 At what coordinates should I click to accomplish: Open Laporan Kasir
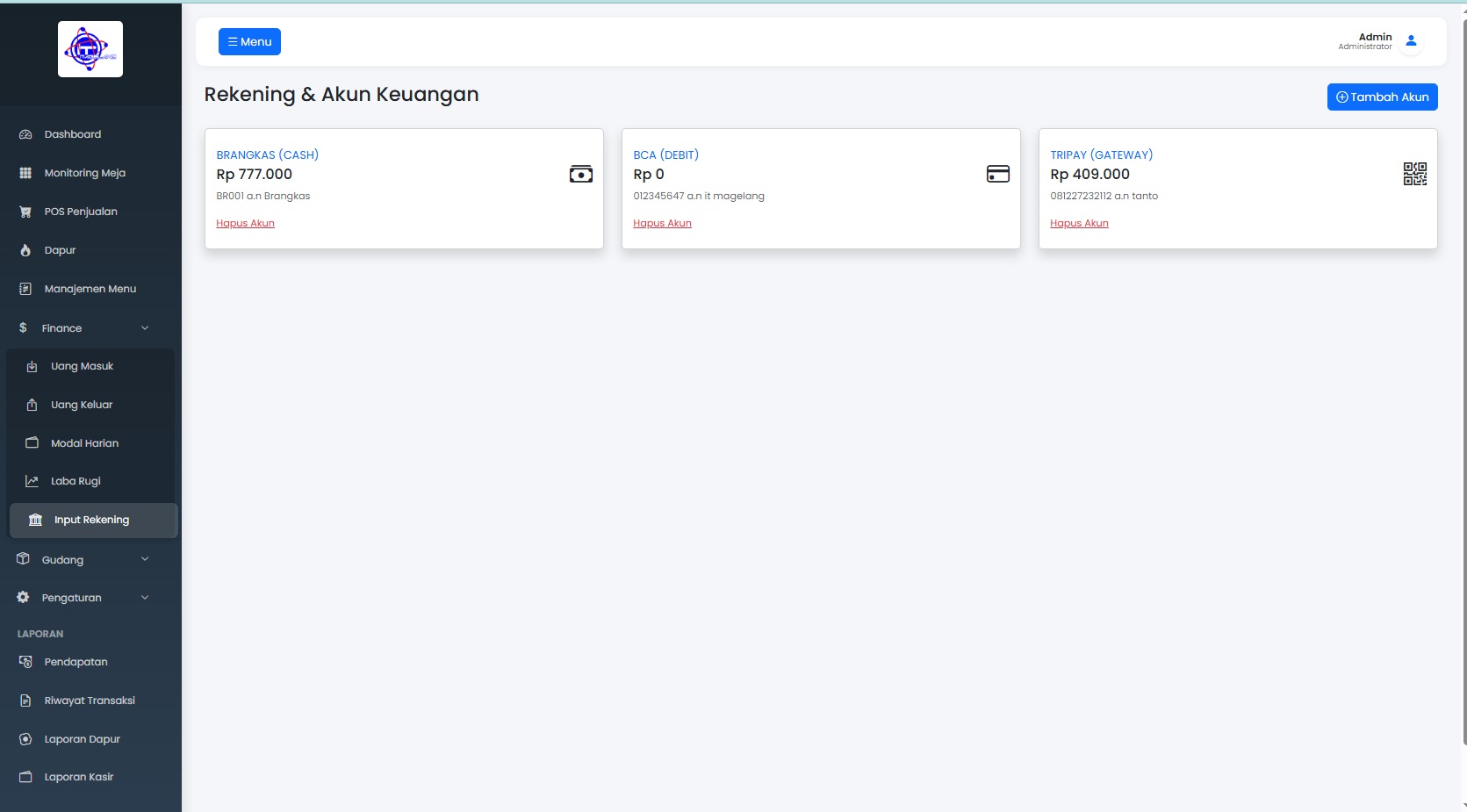[x=90, y=777]
